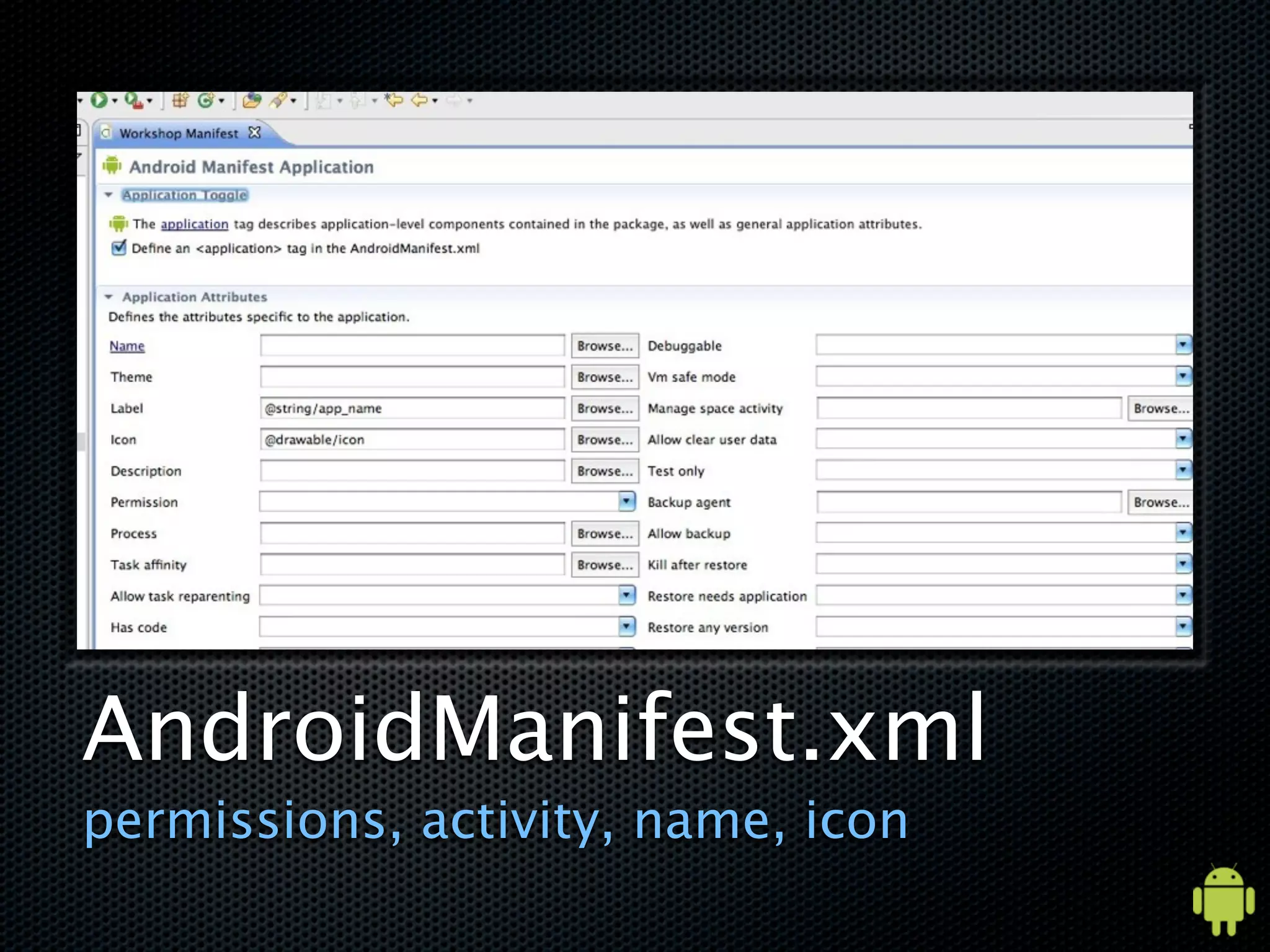Viewport: 1270px width, 952px height.
Task: Click Browse button next to Process
Action: [605, 533]
